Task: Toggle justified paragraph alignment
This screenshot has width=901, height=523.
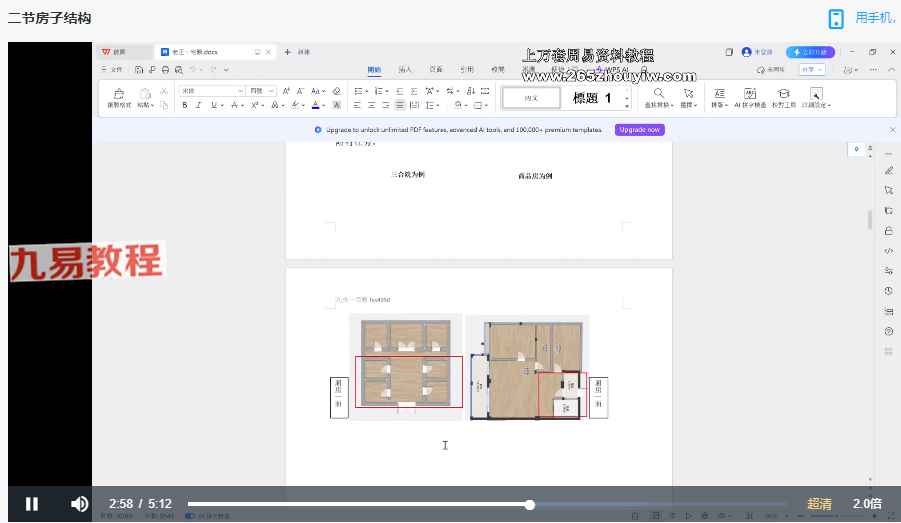Action: tap(400, 105)
